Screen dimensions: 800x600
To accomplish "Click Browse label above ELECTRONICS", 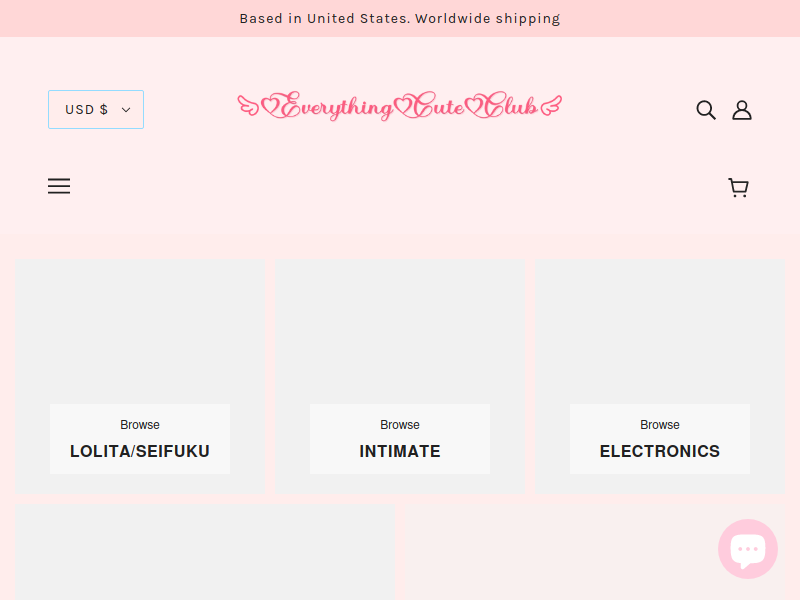I will [660, 424].
